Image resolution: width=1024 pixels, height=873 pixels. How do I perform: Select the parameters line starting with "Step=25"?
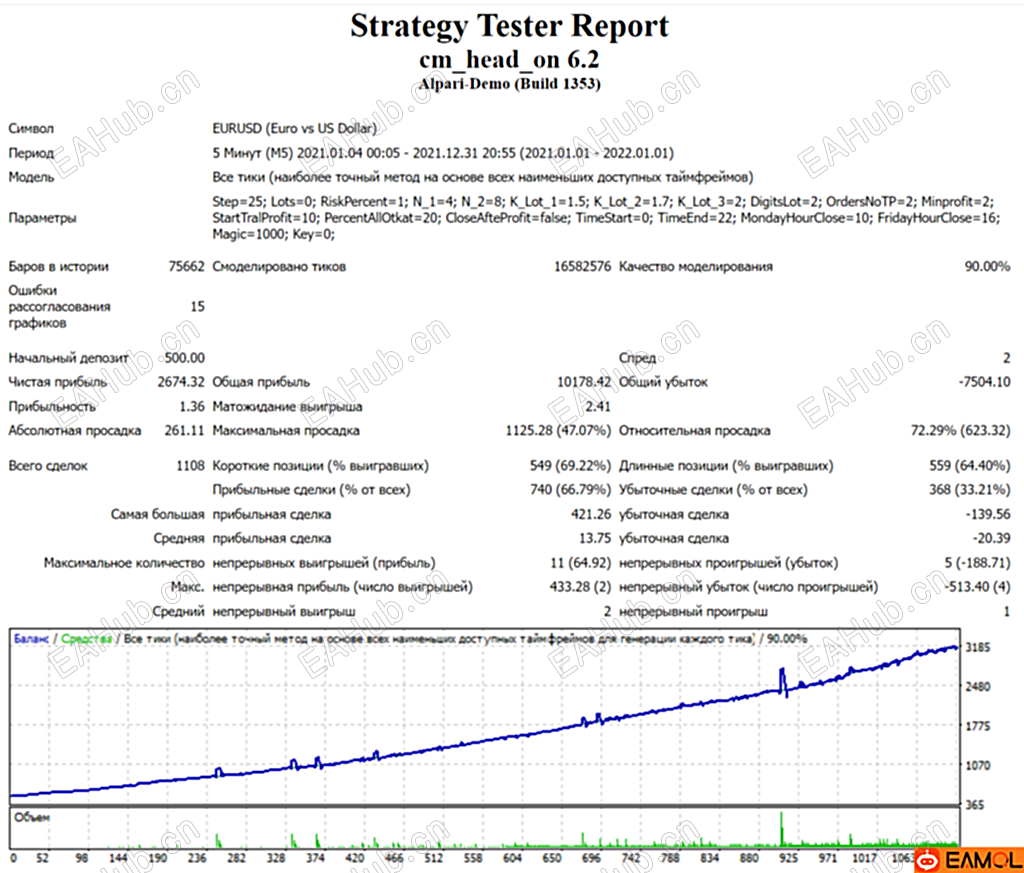(603, 201)
